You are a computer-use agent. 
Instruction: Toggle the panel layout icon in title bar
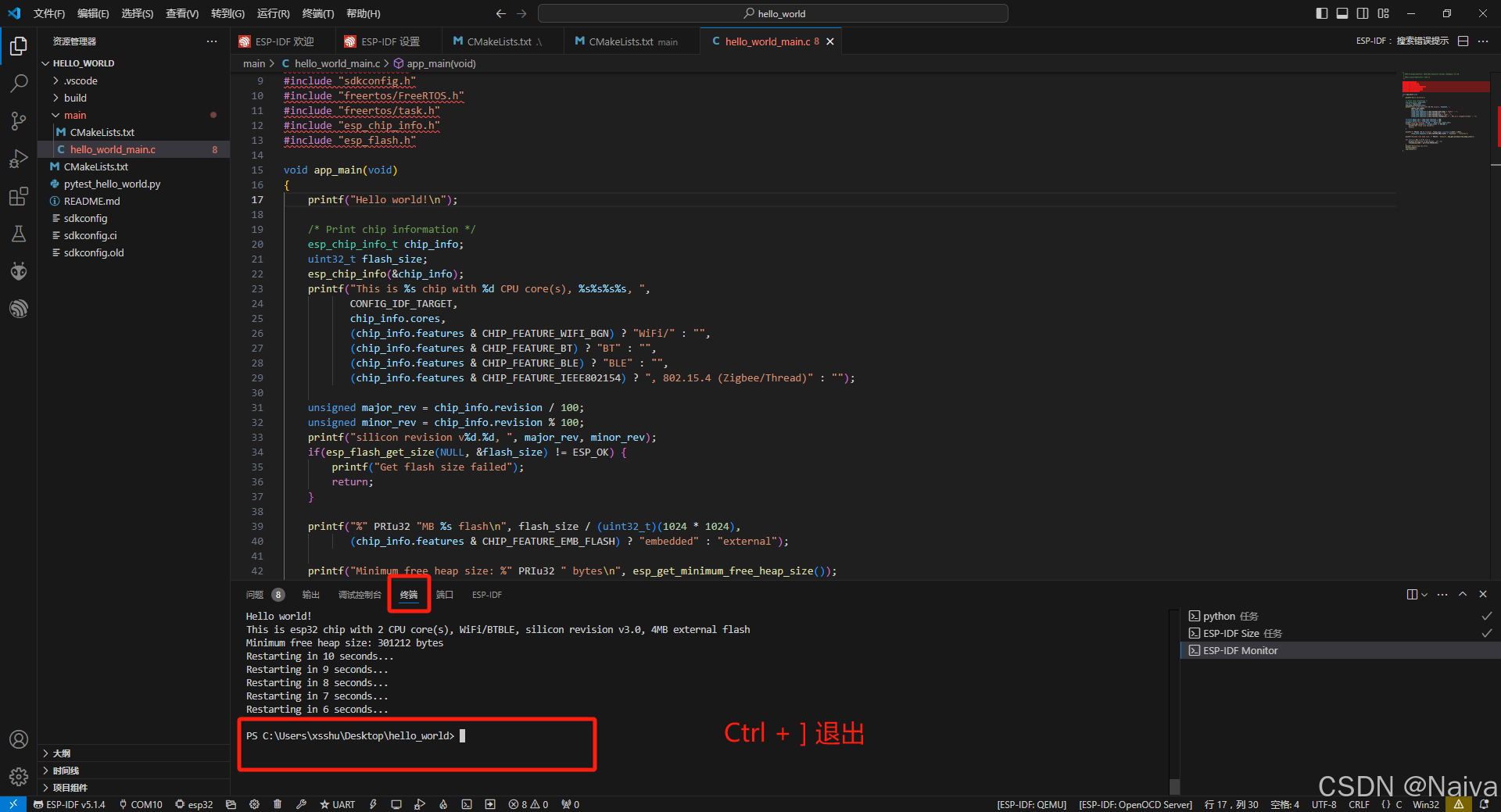coord(1342,13)
